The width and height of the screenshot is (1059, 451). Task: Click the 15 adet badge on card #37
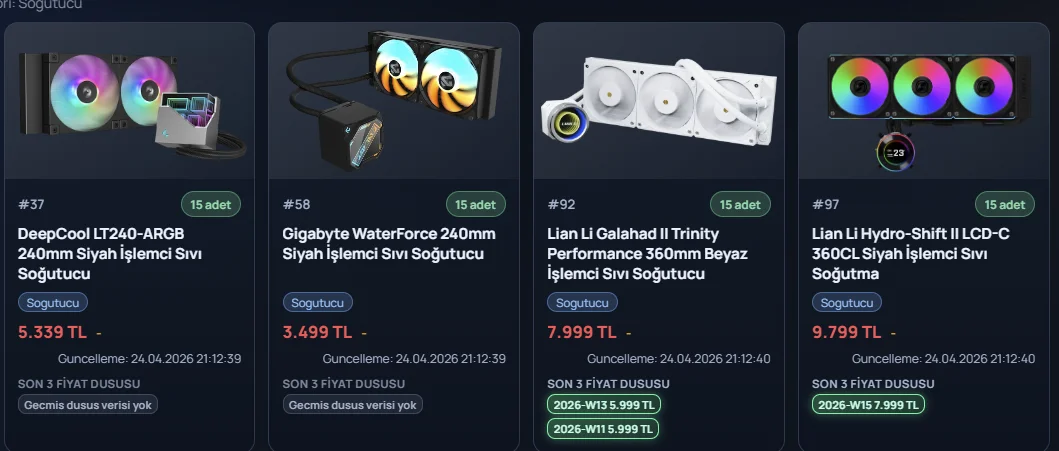pyautogui.click(x=211, y=205)
